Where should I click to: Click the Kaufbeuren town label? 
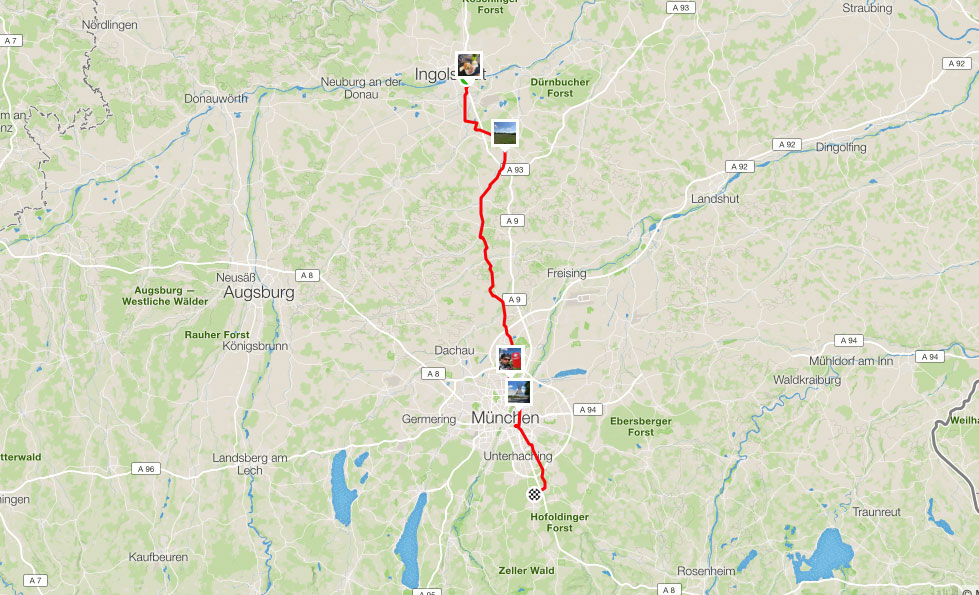point(158,557)
